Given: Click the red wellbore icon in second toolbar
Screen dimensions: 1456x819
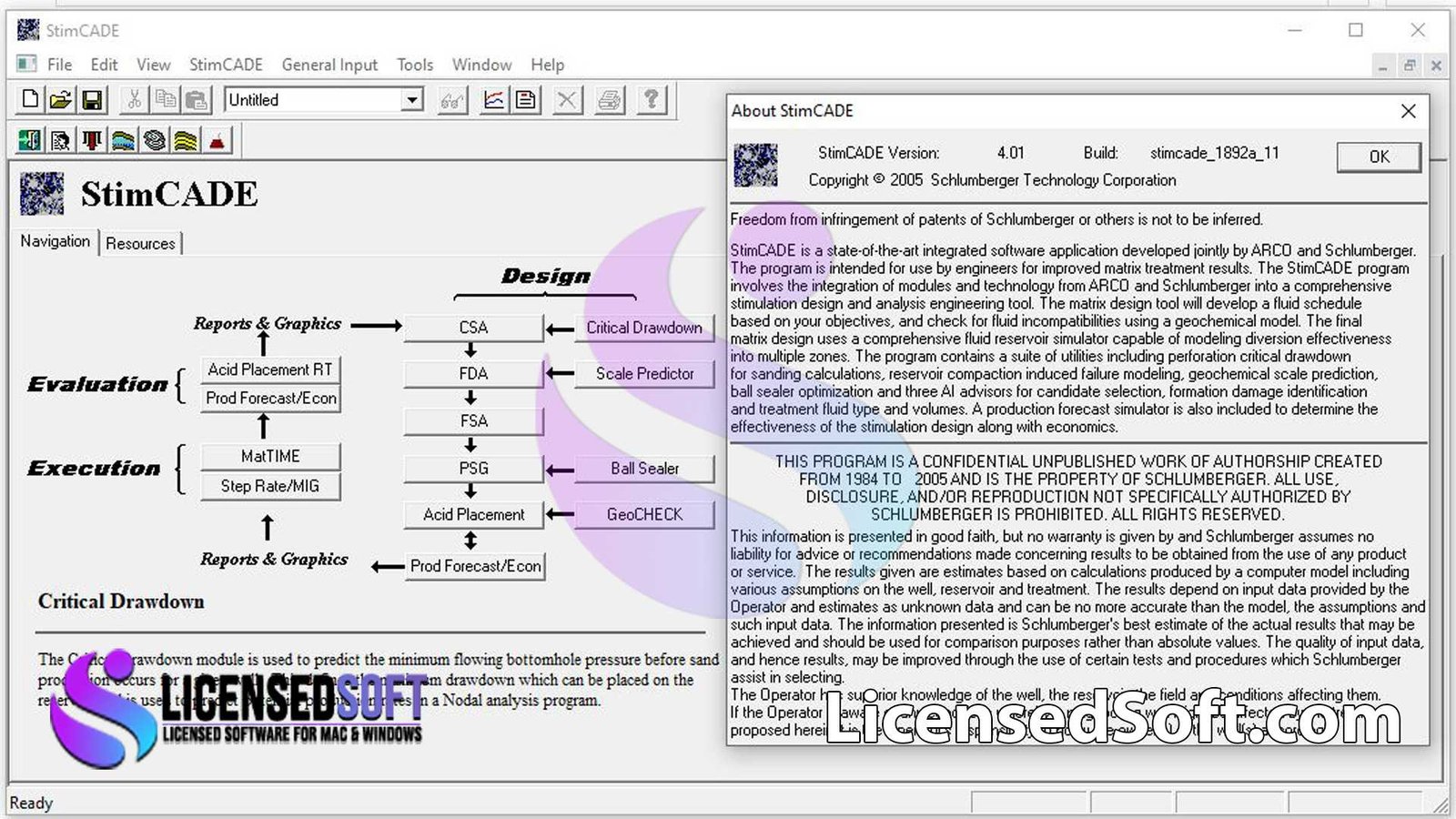Looking at the screenshot, I should (92, 140).
